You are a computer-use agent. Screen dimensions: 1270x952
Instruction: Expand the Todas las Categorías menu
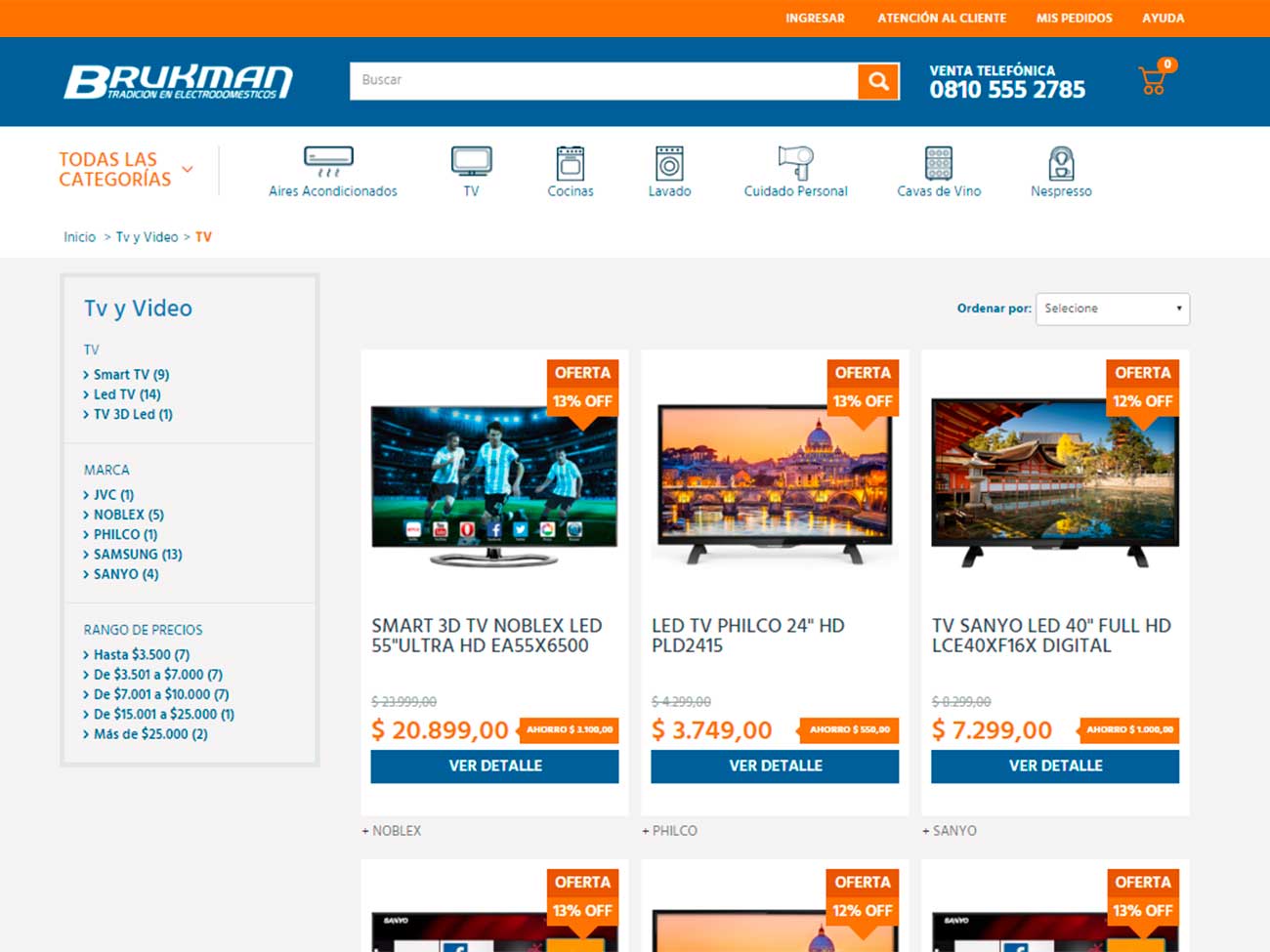click(126, 169)
